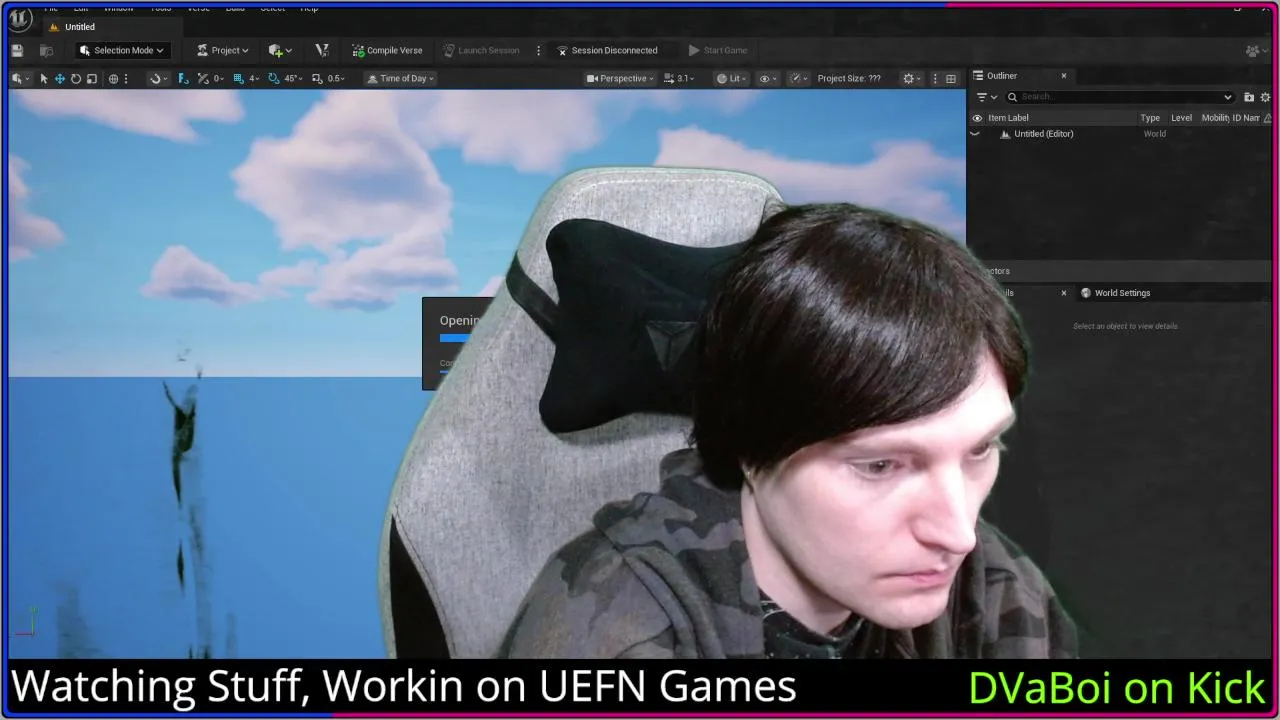Viewport: 1280px width, 720px height.
Task: Open the Outliner search history dropdown arrow
Action: pos(1228,97)
